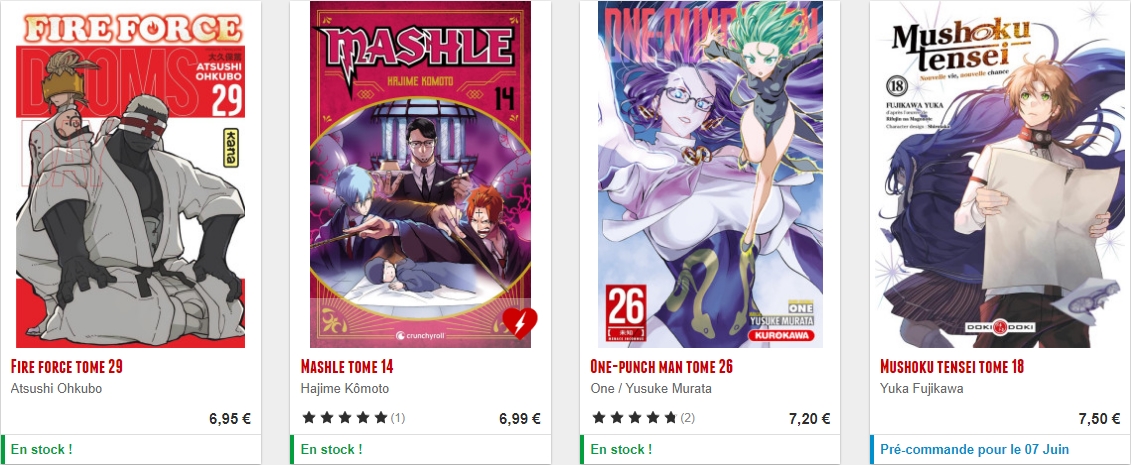The image size is (1131, 465).
Task: Click the En stock label under Fire force
Action: pyautogui.click(x=42, y=449)
